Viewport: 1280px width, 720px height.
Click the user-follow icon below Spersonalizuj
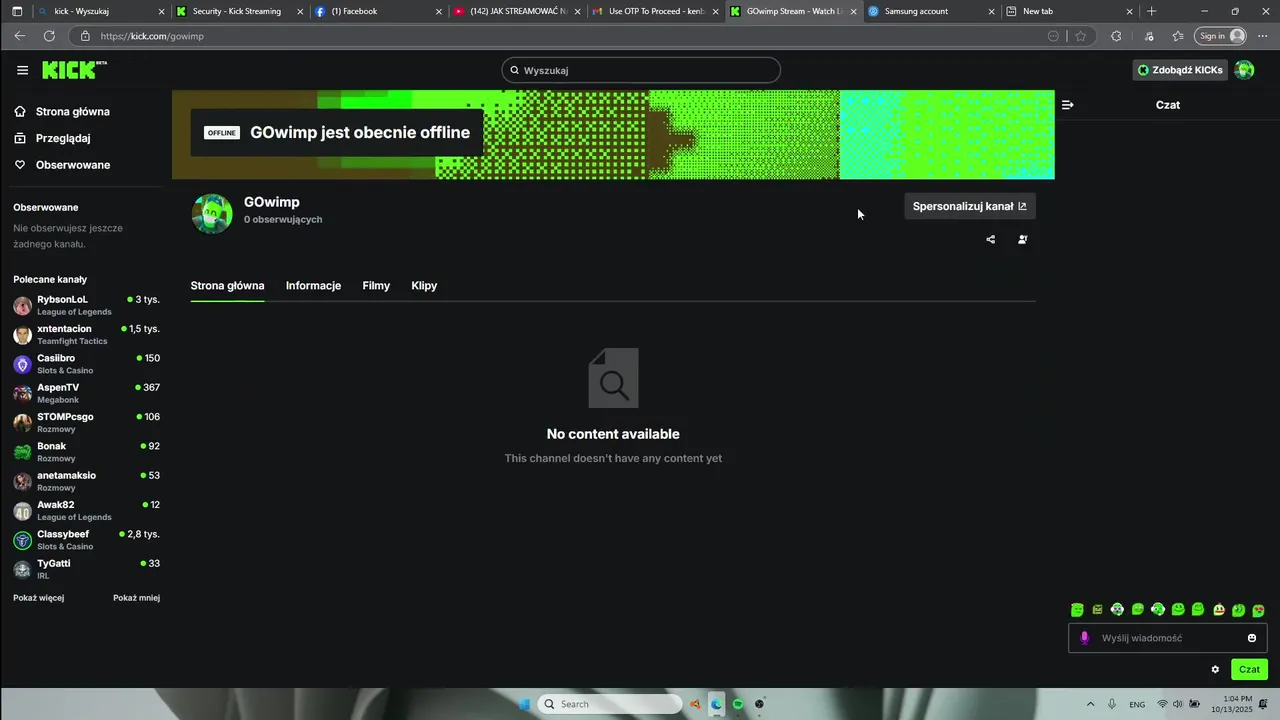point(1022,239)
